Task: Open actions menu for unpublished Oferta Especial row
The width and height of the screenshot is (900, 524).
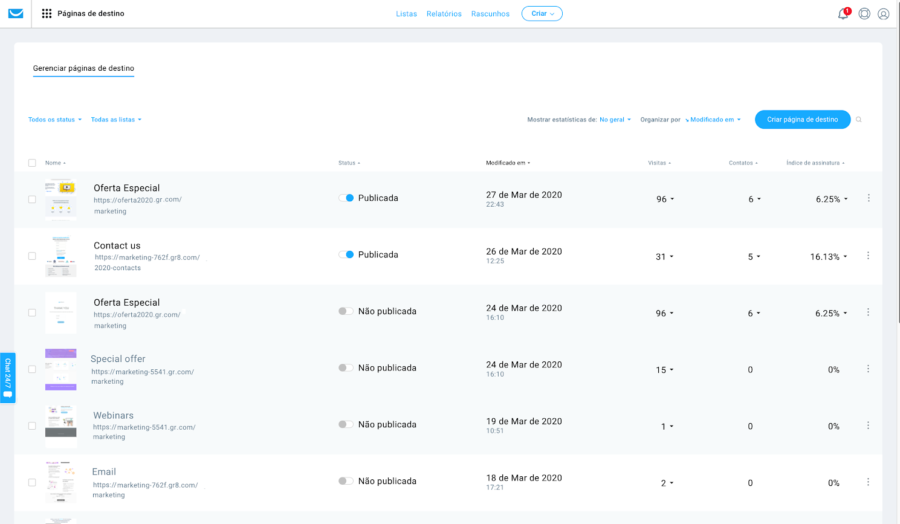Action: click(x=868, y=312)
